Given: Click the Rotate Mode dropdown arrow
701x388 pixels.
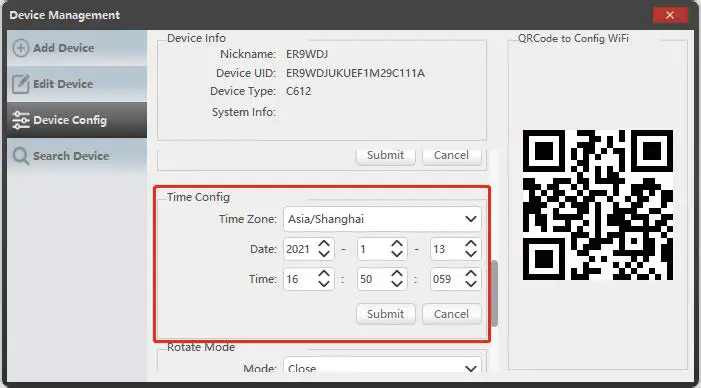Looking at the screenshot, I should pyautogui.click(x=470, y=369).
